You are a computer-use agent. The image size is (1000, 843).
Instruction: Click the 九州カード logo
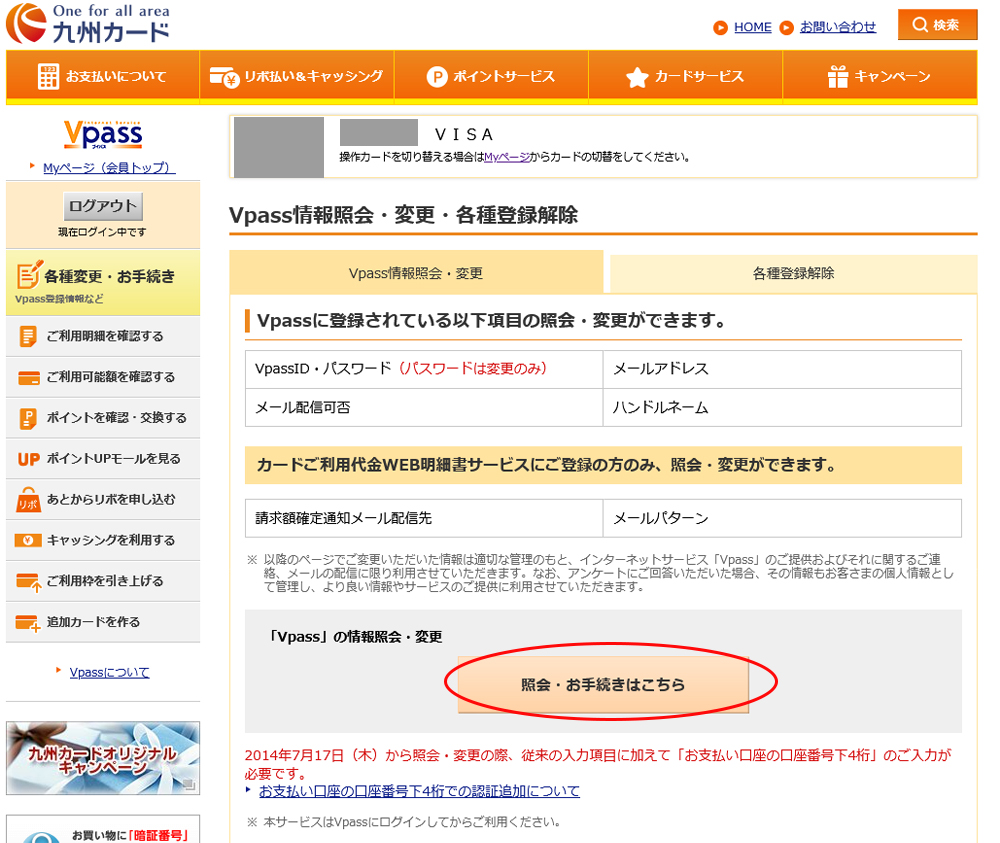click(x=88, y=24)
